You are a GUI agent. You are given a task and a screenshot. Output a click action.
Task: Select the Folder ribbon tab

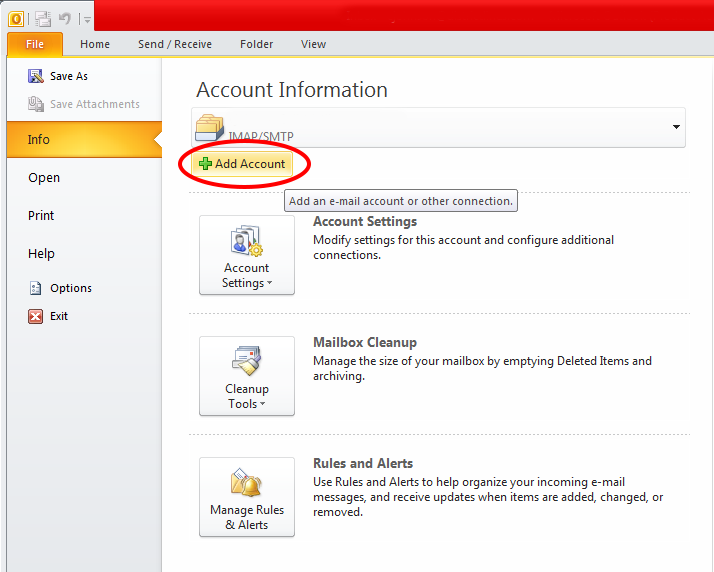256,44
